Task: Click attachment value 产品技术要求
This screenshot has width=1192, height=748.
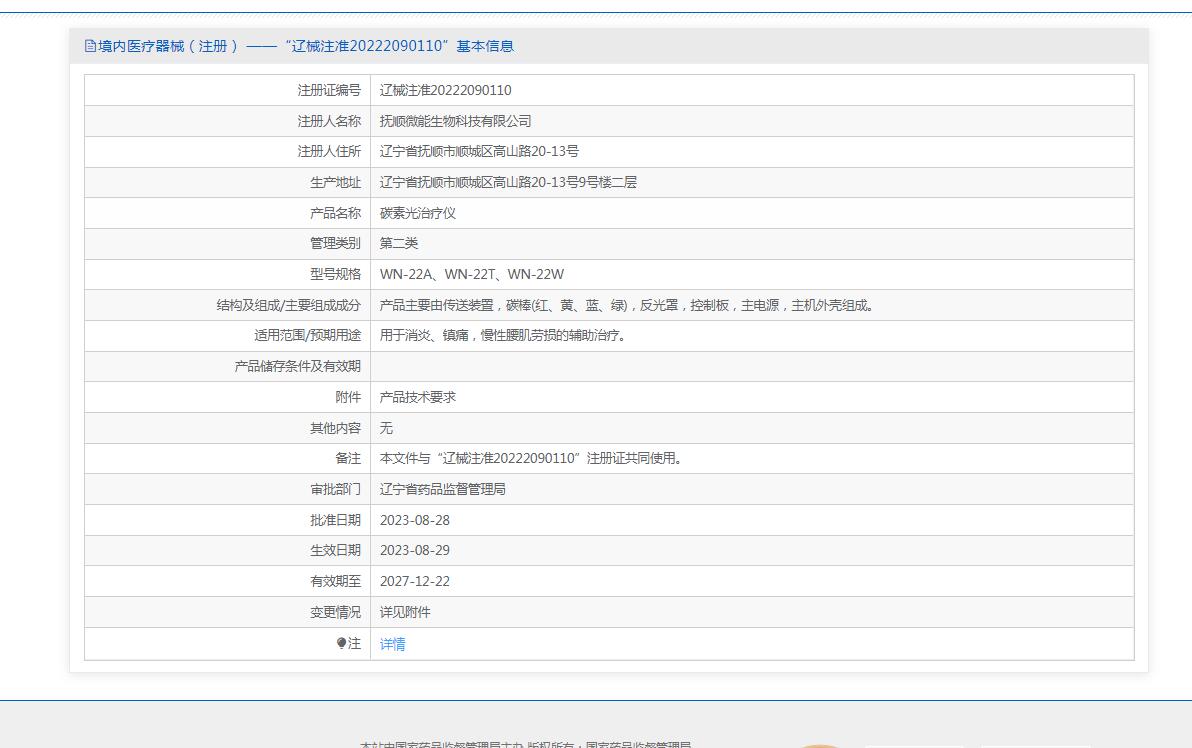Action: pos(417,398)
